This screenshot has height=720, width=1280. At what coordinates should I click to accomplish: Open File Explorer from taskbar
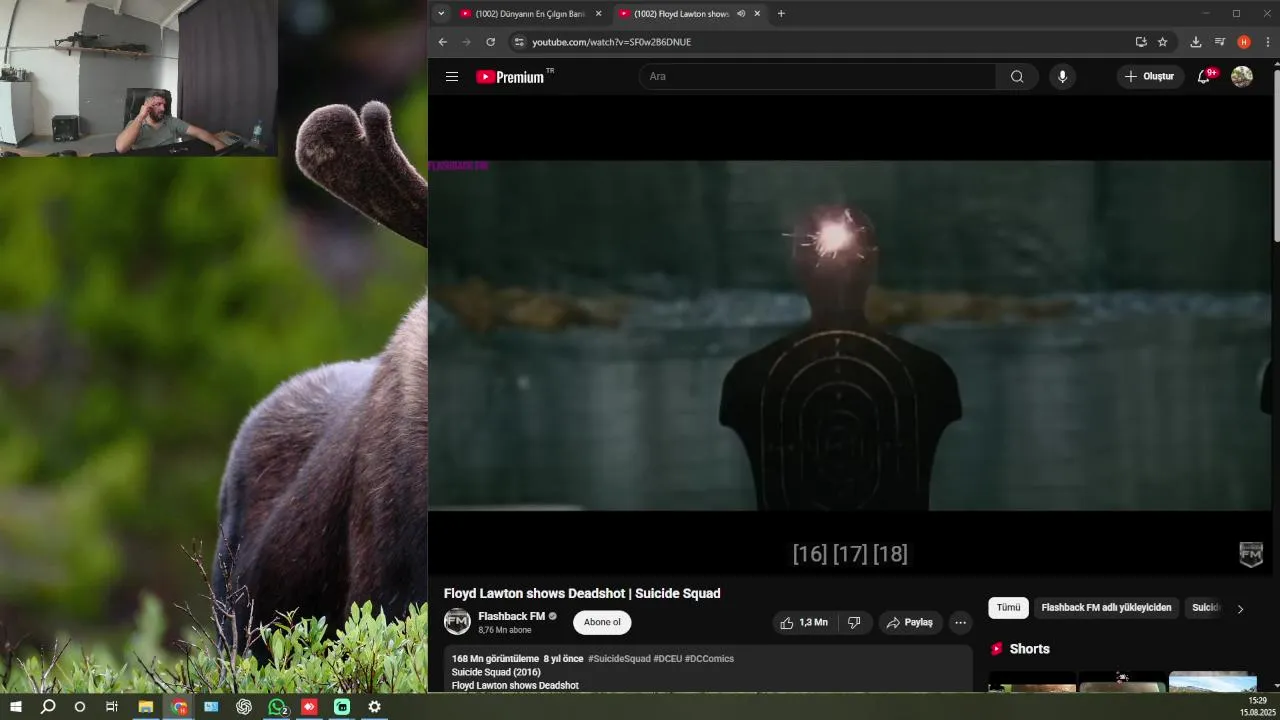click(x=145, y=707)
